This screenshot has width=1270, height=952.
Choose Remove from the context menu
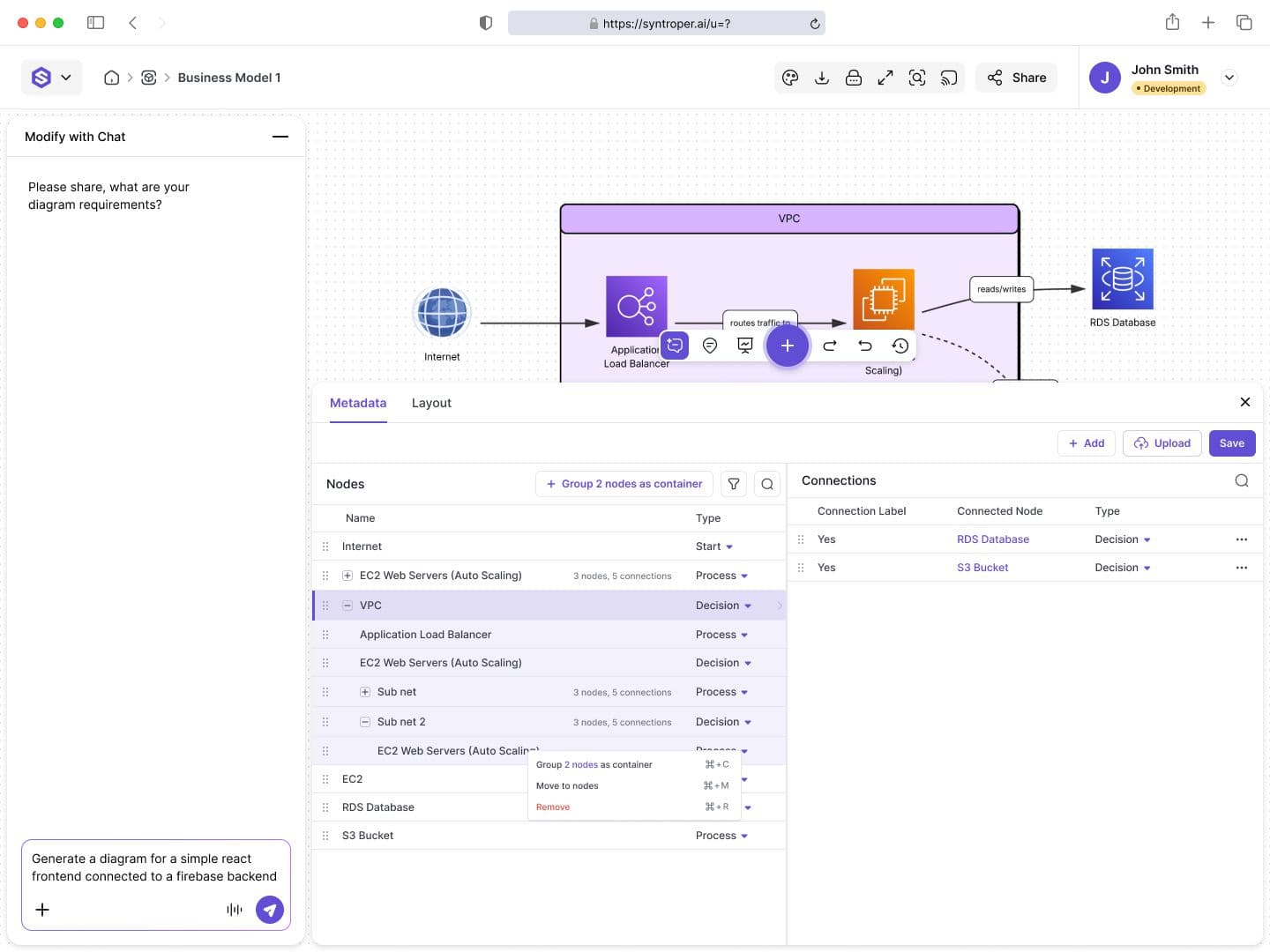tap(553, 807)
